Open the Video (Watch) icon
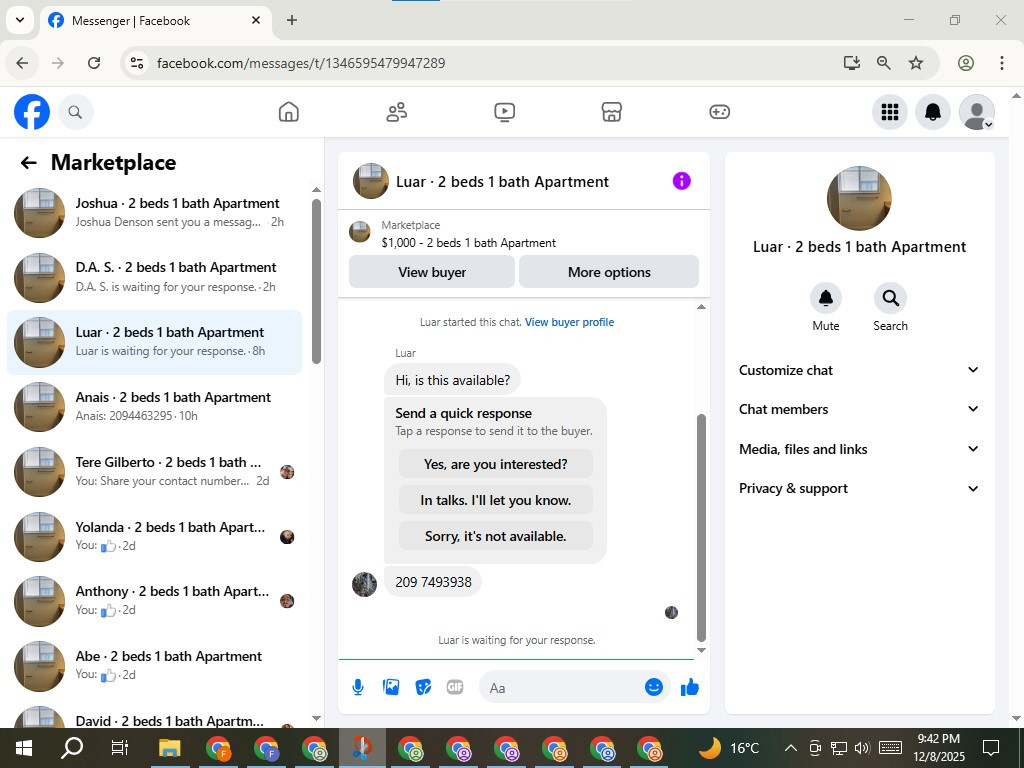Screen dimensions: 1024x768 click(x=504, y=112)
